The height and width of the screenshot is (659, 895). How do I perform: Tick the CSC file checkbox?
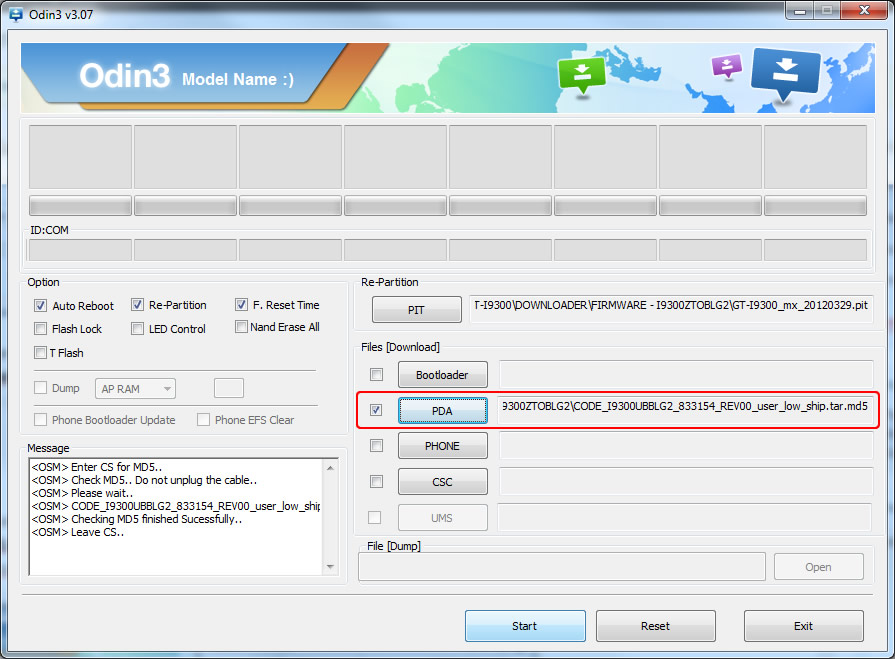coord(377,482)
